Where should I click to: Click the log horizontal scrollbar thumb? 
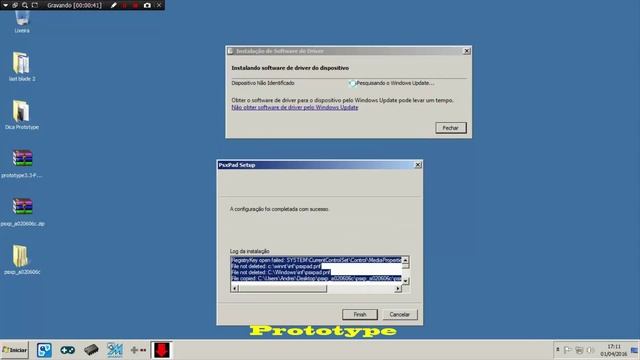[x=282, y=289]
